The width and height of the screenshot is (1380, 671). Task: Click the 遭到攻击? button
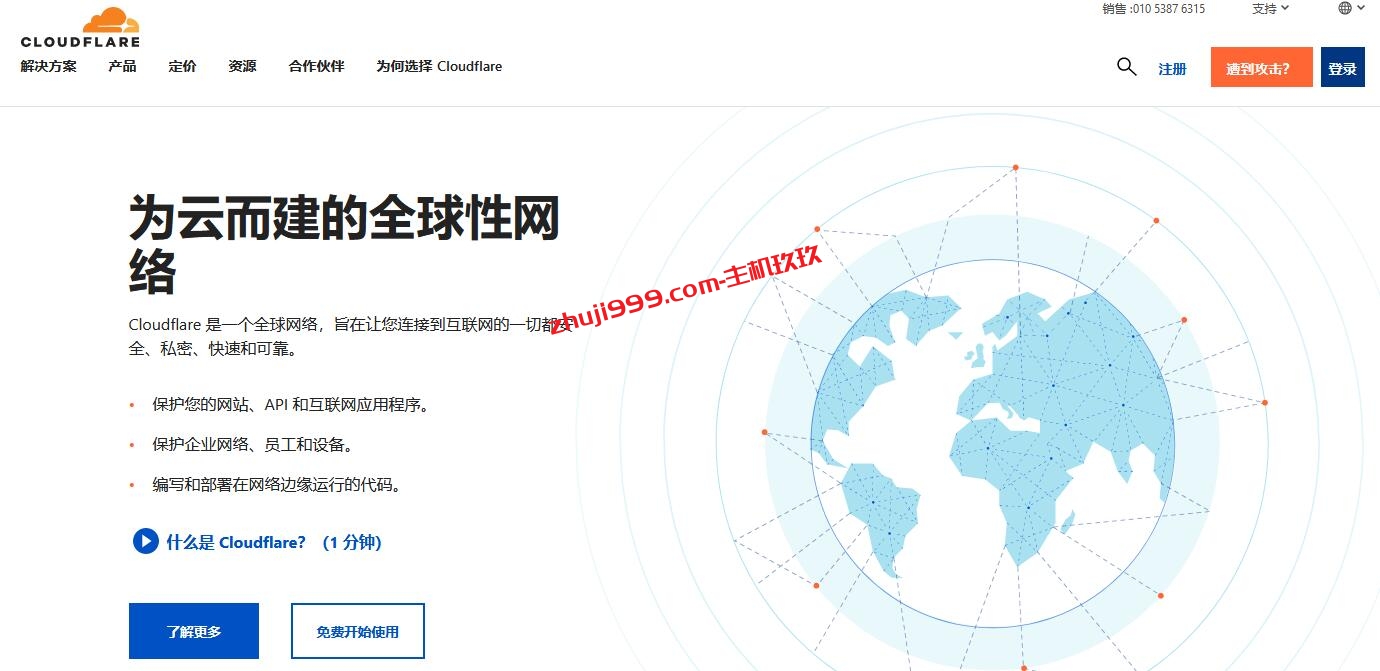(1261, 67)
